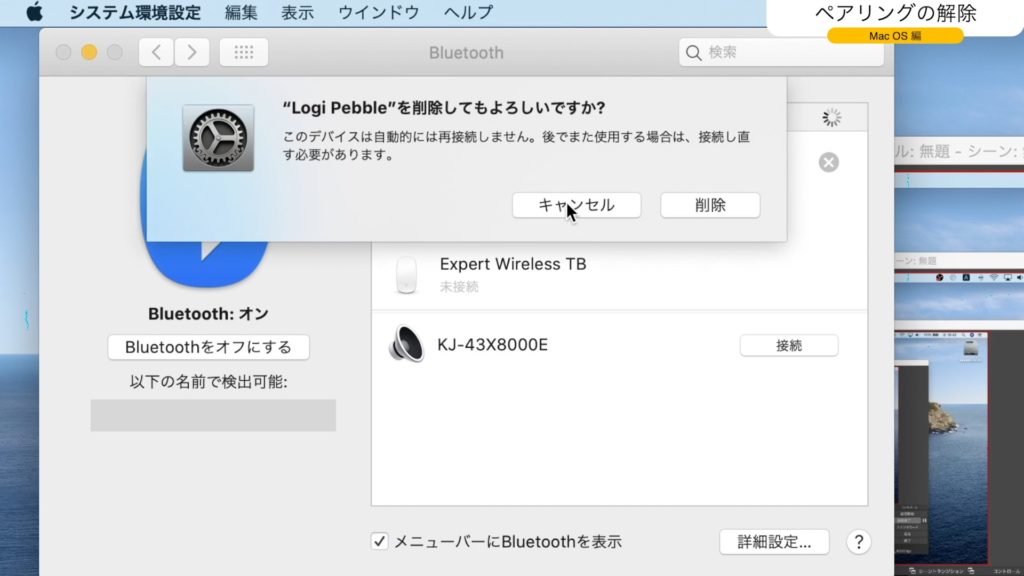Image resolution: width=1024 pixels, height=576 pixels.
Task: Click the Bluetooth window title
Action: pos(466,53)
